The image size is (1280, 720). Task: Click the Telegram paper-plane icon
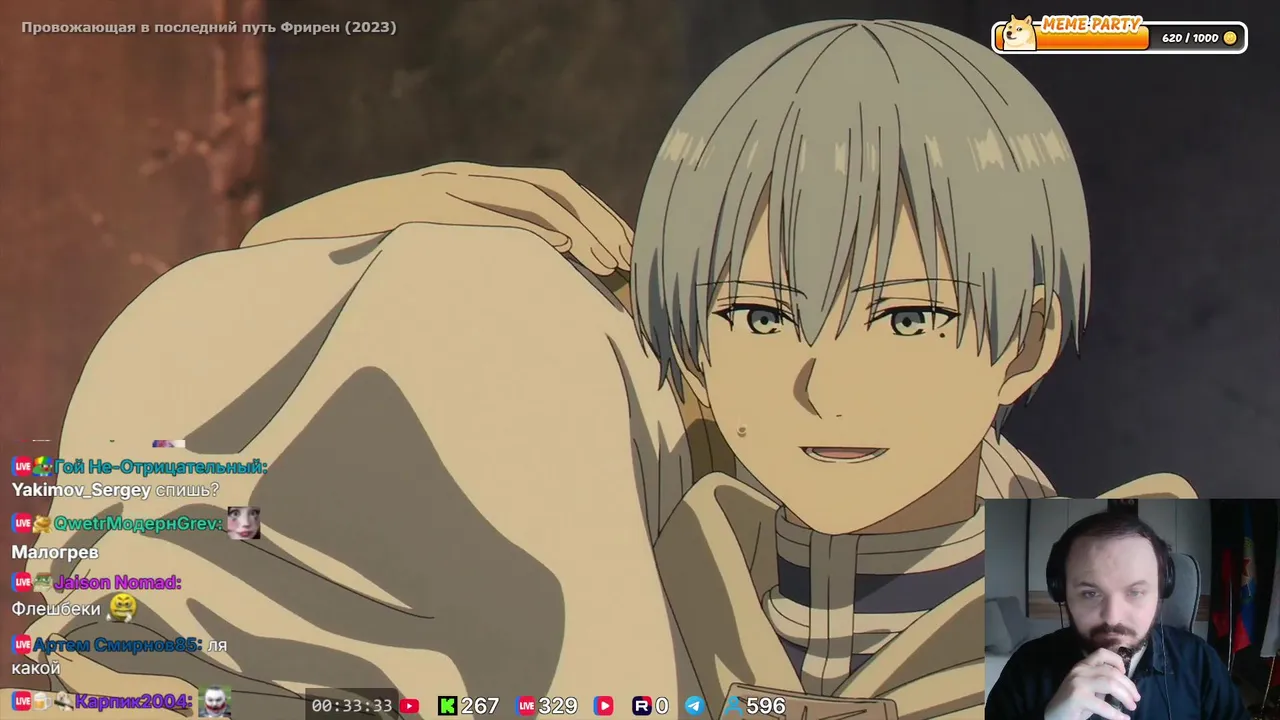pos(694,706)
